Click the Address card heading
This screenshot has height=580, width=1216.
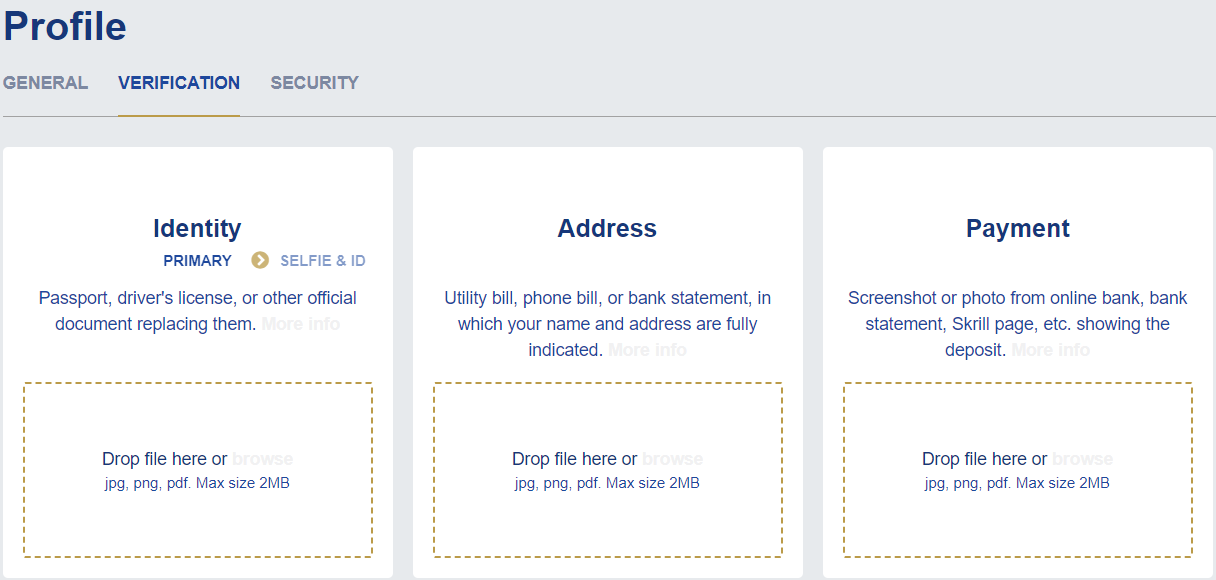point(607,229)
